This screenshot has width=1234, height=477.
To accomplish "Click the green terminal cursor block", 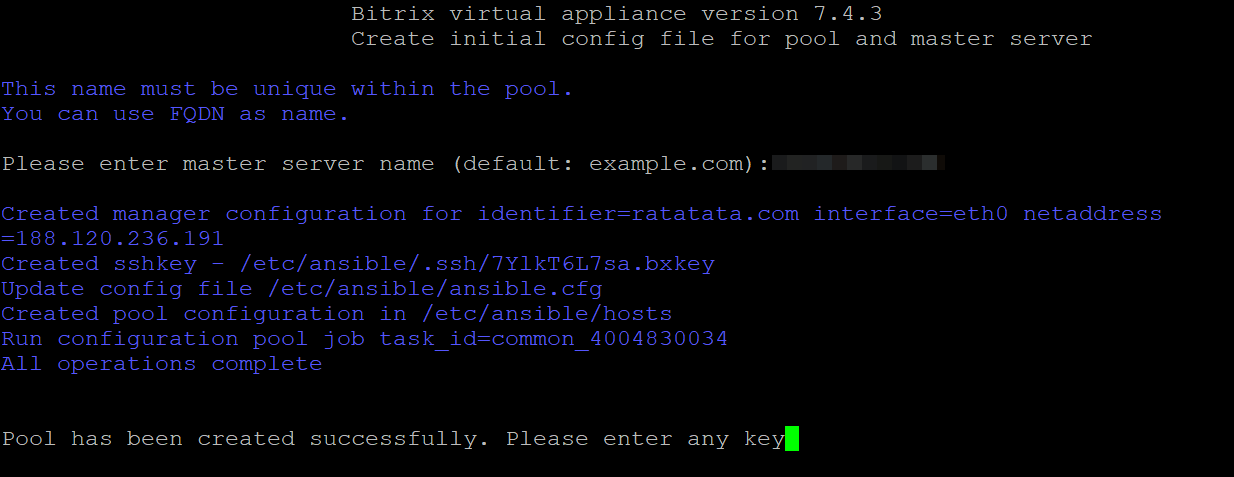I will click(792, 439).
